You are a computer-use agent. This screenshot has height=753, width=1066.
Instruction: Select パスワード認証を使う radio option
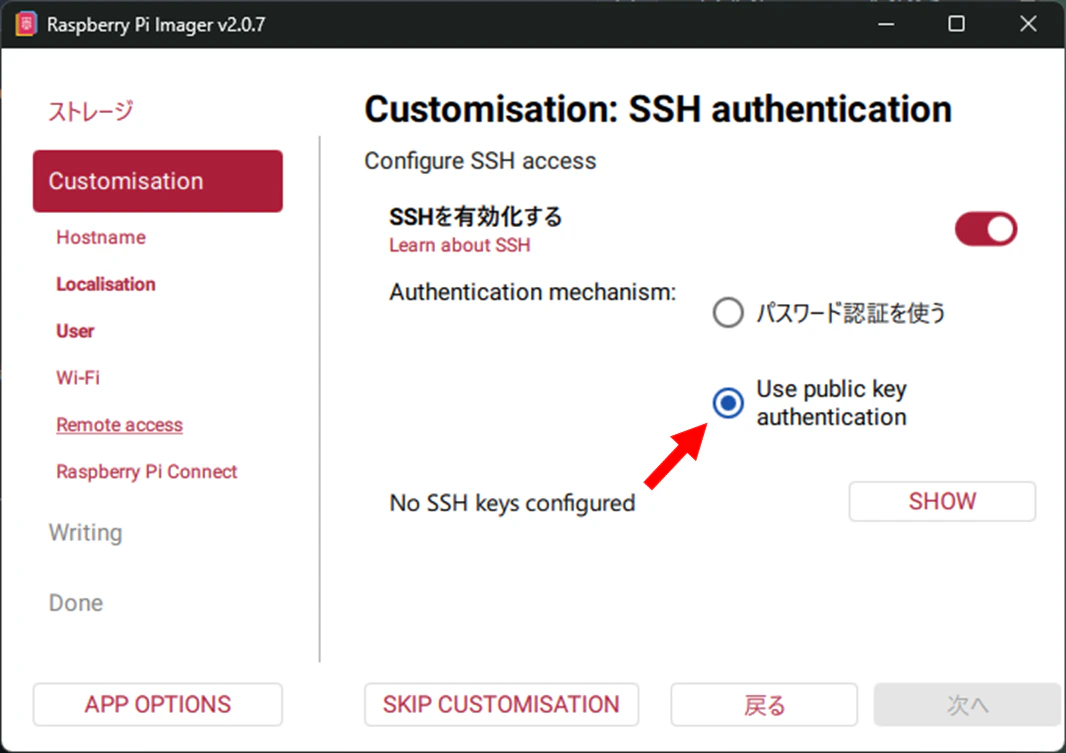point(727,313)
